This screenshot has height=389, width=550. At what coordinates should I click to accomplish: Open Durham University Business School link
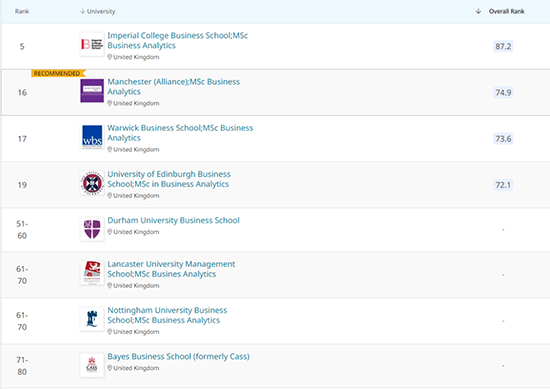point(173,220)
